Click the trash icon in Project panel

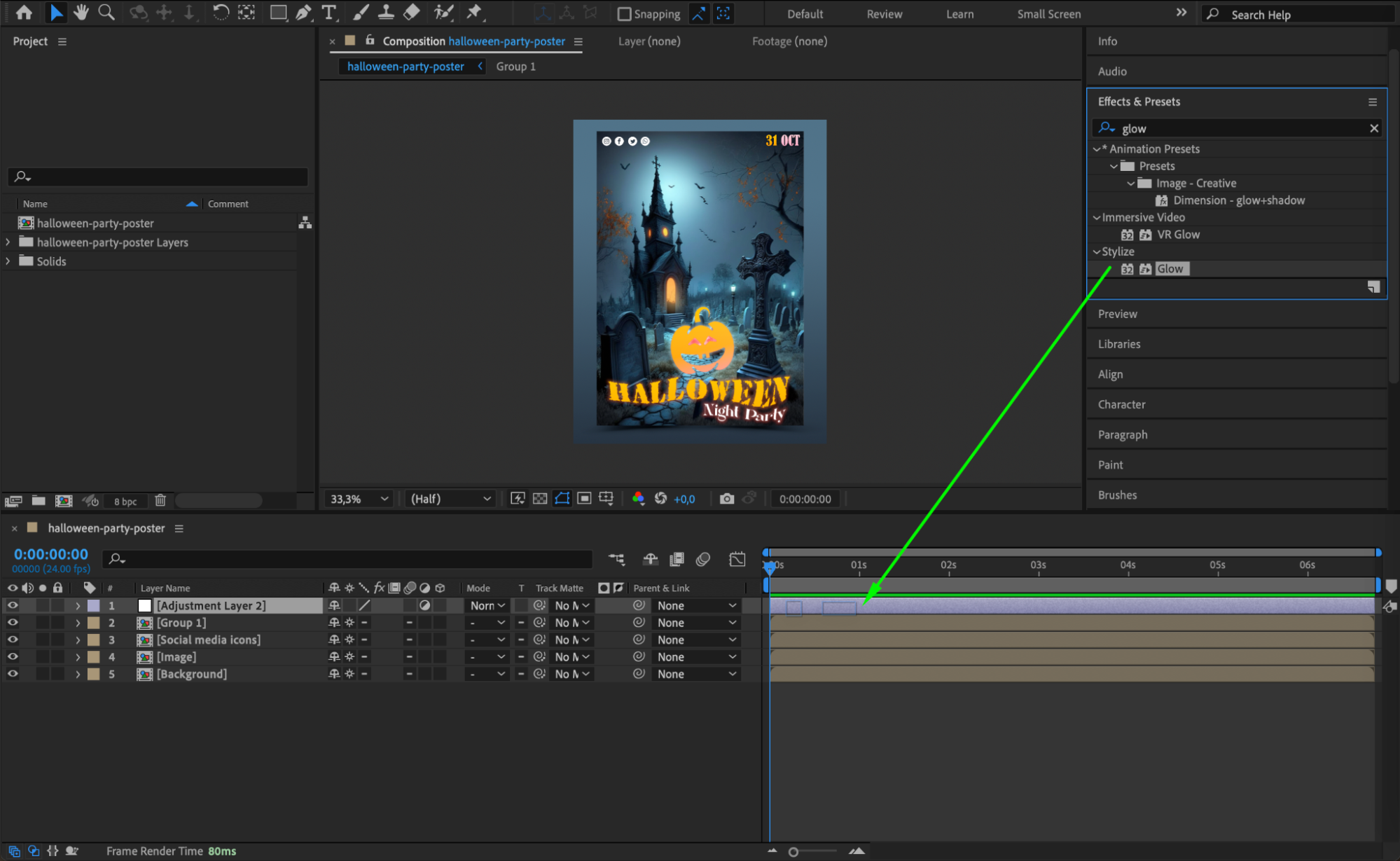(160, 501)
